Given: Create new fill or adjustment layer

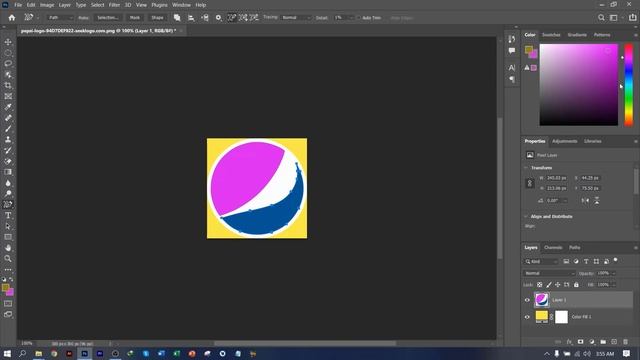Looking at the screenshot, I should click(592, 342).
